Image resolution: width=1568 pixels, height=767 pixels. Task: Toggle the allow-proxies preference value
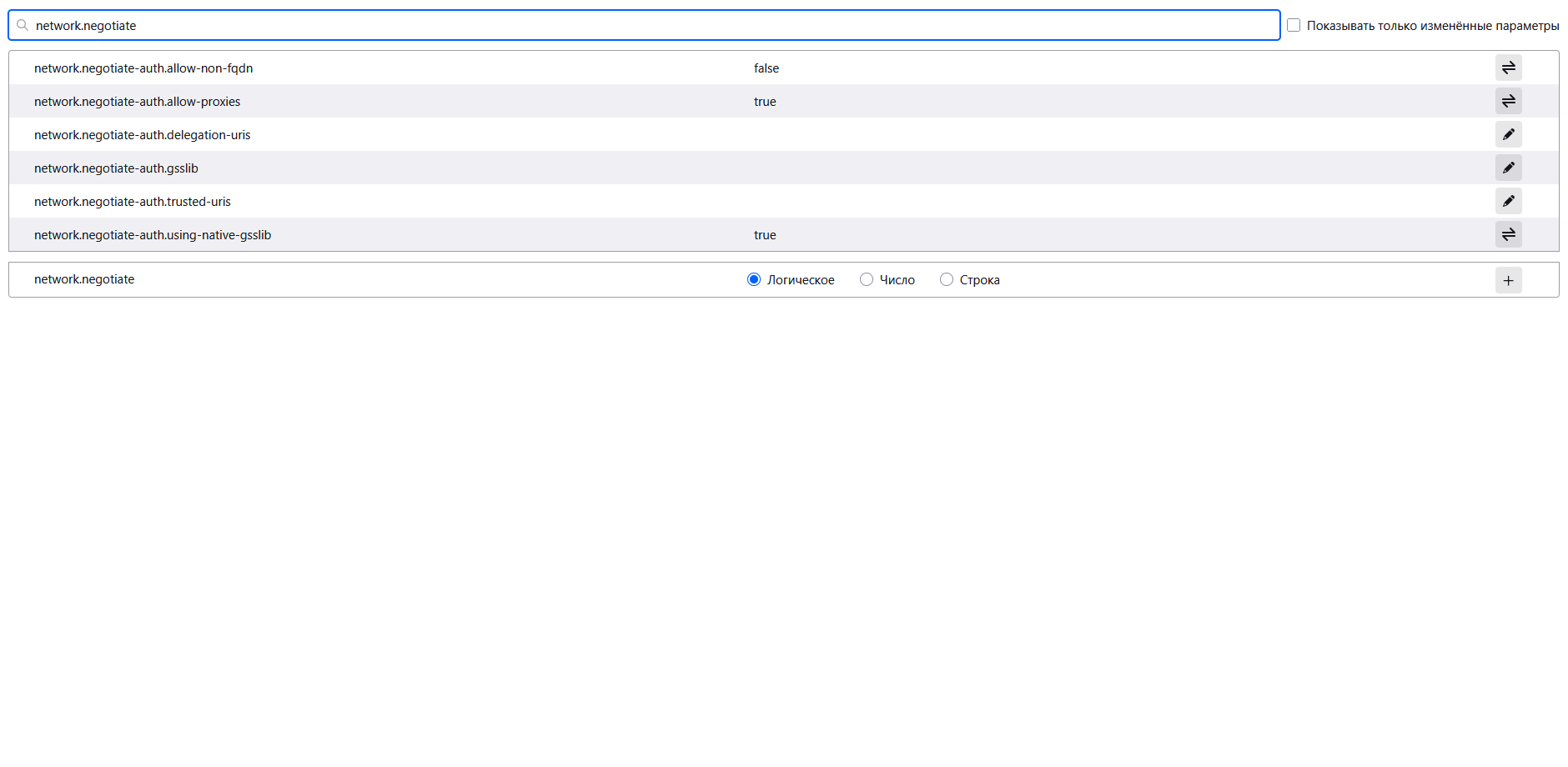1508,101
